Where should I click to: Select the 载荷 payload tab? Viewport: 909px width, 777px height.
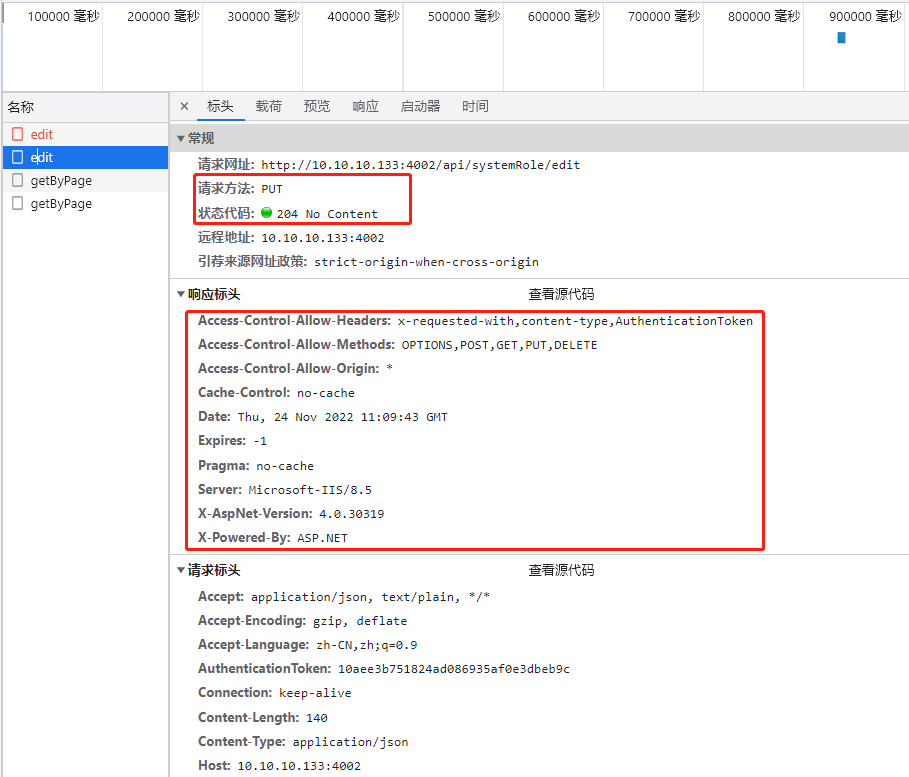(268, 106)
